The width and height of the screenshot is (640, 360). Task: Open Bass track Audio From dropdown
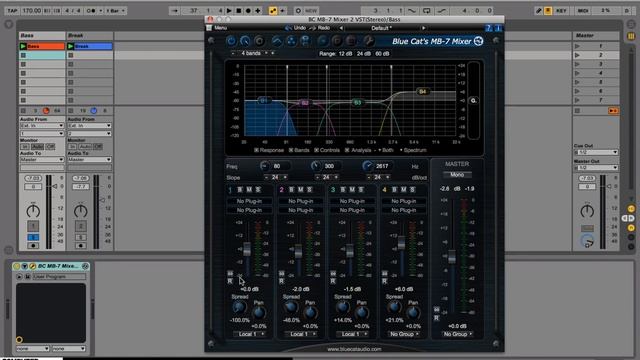click(42, 126)
